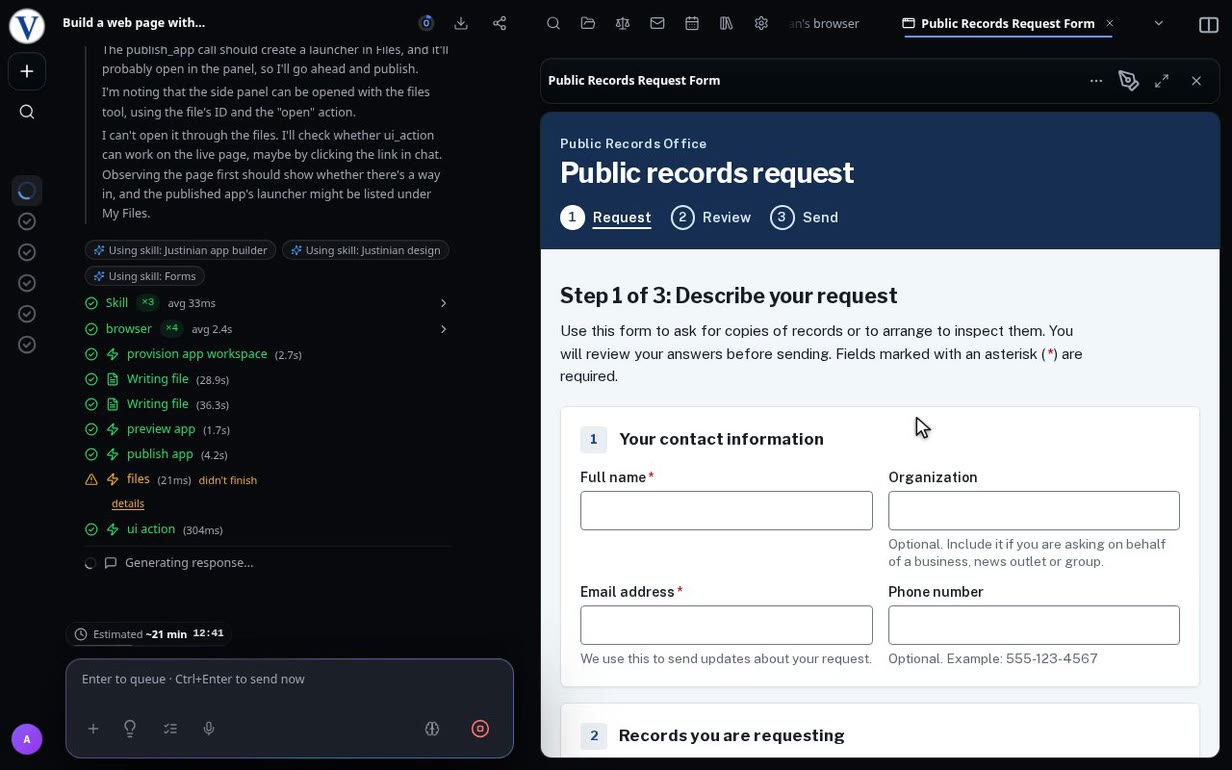The image size is (1232, 770).
Task: Open the balance scales legal tool
Action: click(623, 23)
